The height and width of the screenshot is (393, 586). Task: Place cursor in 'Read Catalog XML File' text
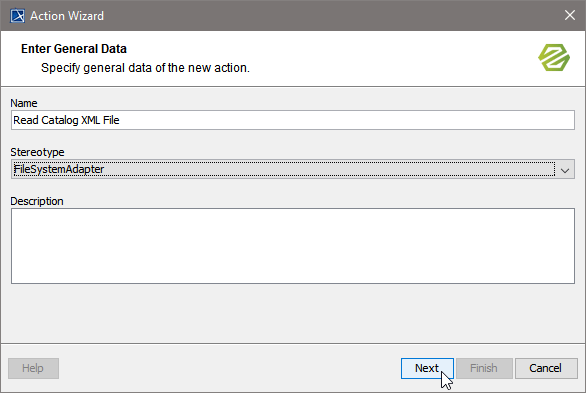click(x=66, y=120)
